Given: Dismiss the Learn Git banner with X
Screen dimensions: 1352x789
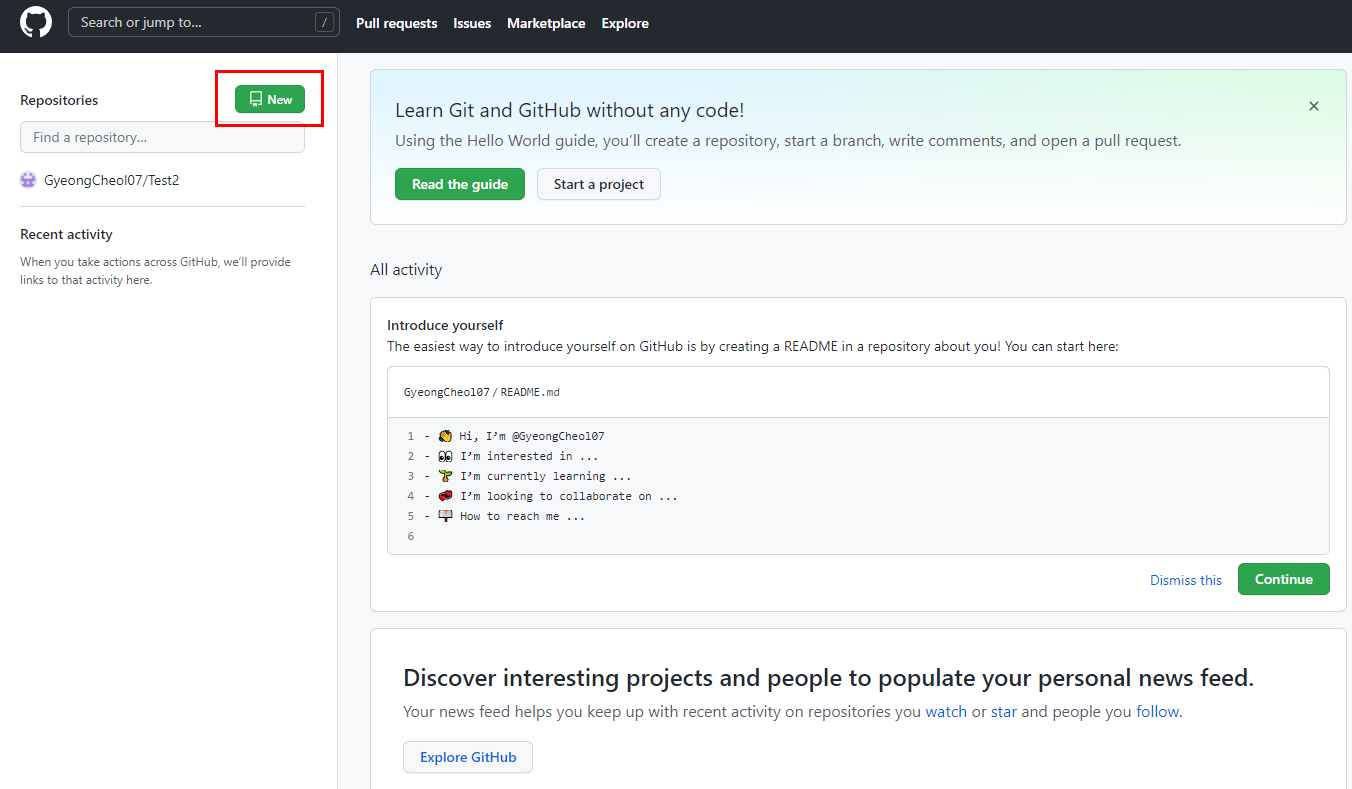Looking at the screenshot, I should coord(1314,106).
